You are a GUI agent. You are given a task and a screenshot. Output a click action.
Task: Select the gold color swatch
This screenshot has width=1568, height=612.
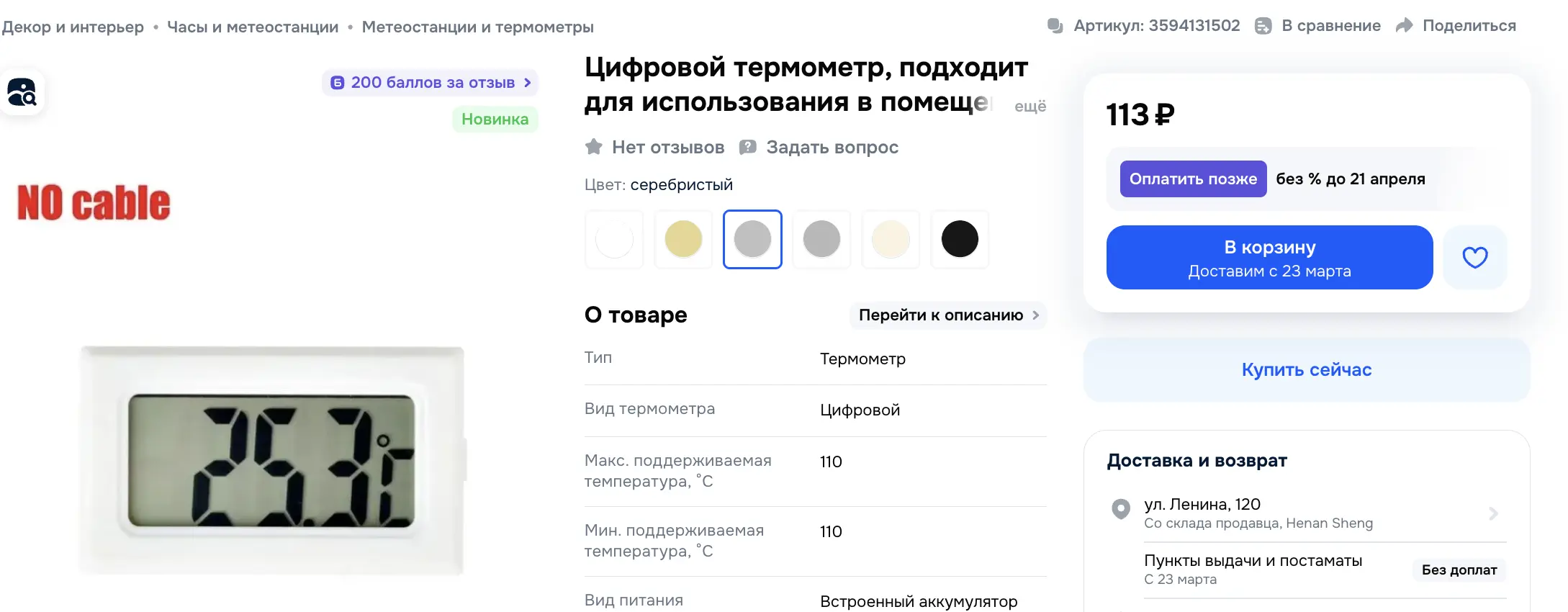tap(683, 239)
